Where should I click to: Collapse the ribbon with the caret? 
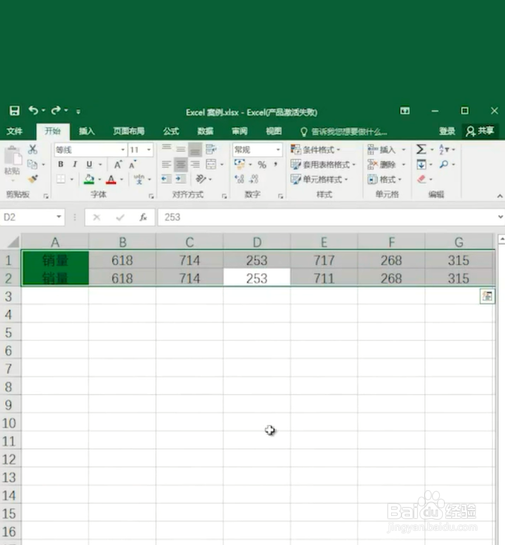500,196
